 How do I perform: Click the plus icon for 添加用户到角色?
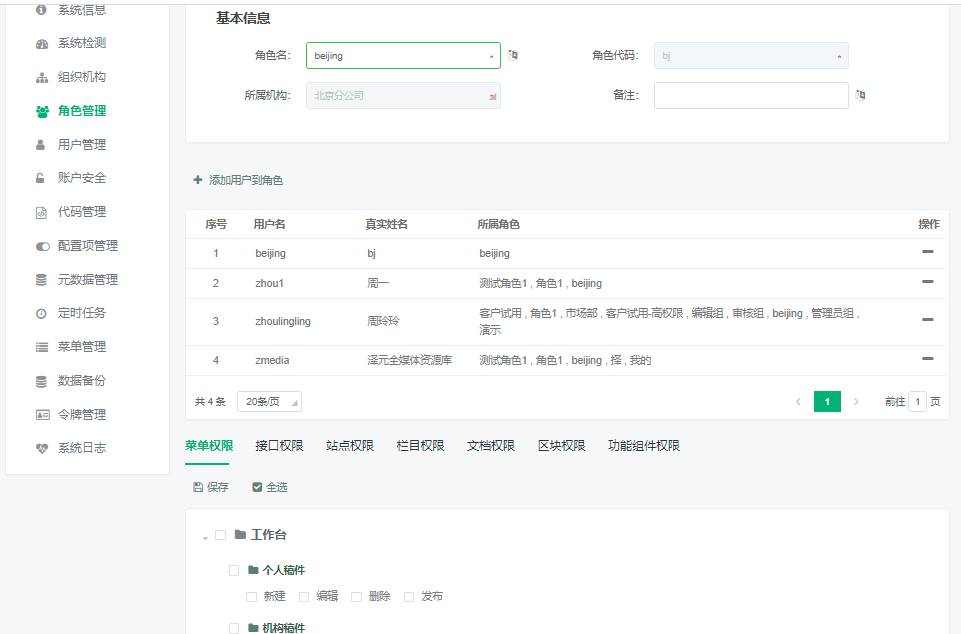(x=198, y=180)
